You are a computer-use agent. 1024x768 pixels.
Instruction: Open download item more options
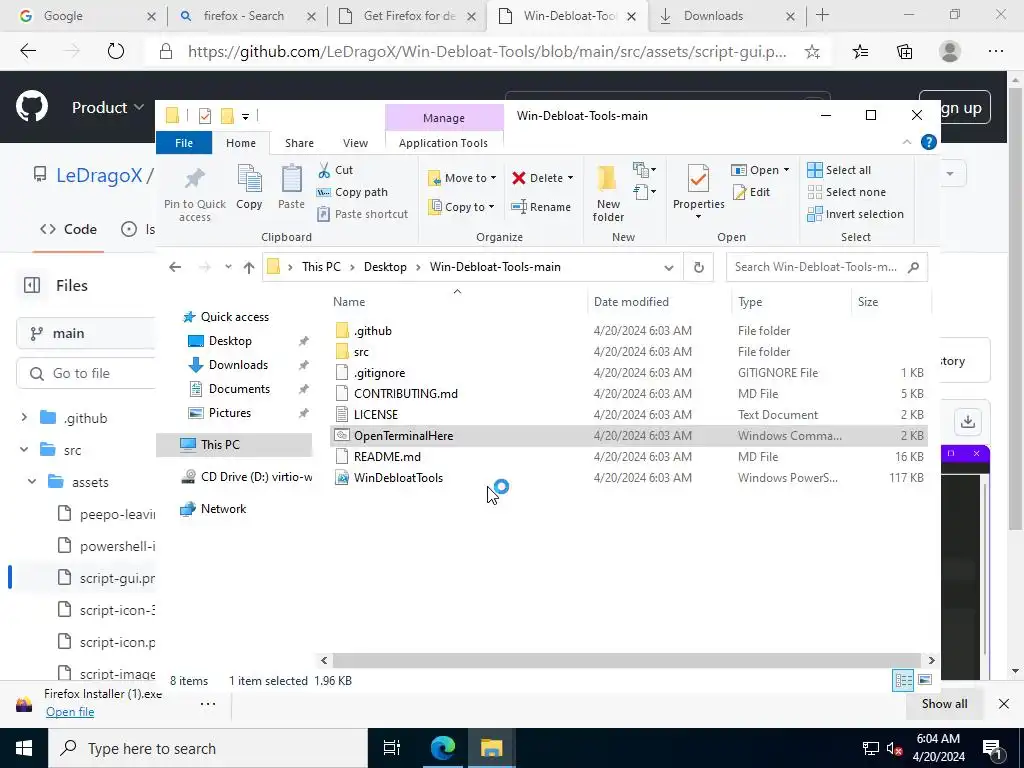(x=208, y=704)
